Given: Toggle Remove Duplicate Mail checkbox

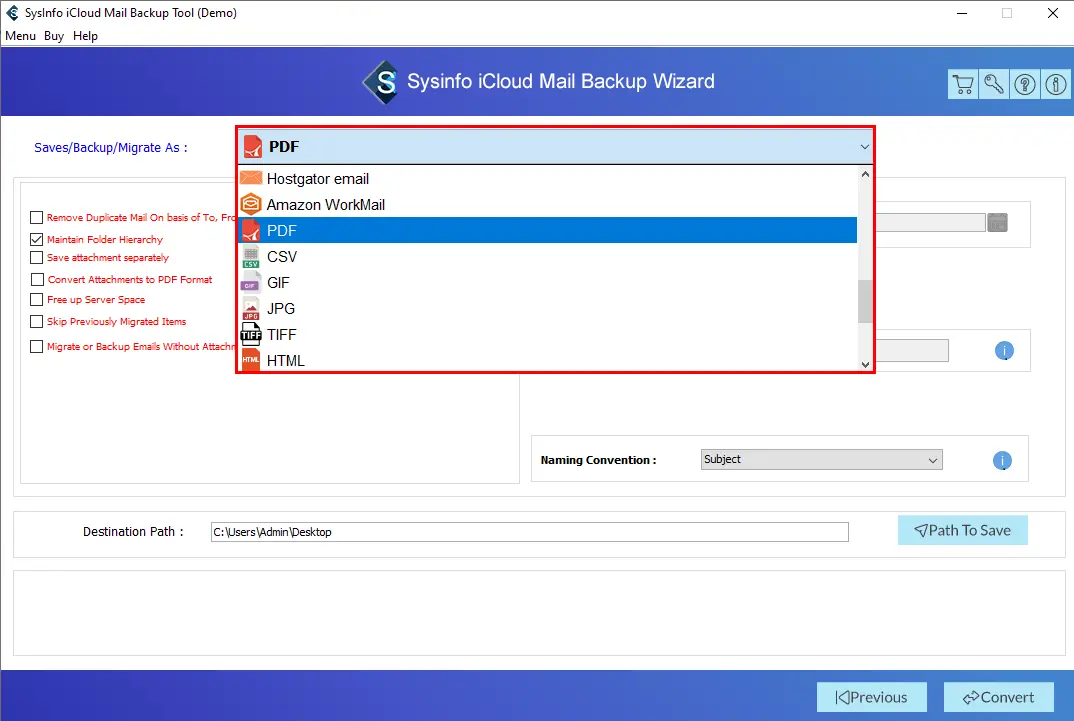Looking at the screenshot, I should [36, 217].
